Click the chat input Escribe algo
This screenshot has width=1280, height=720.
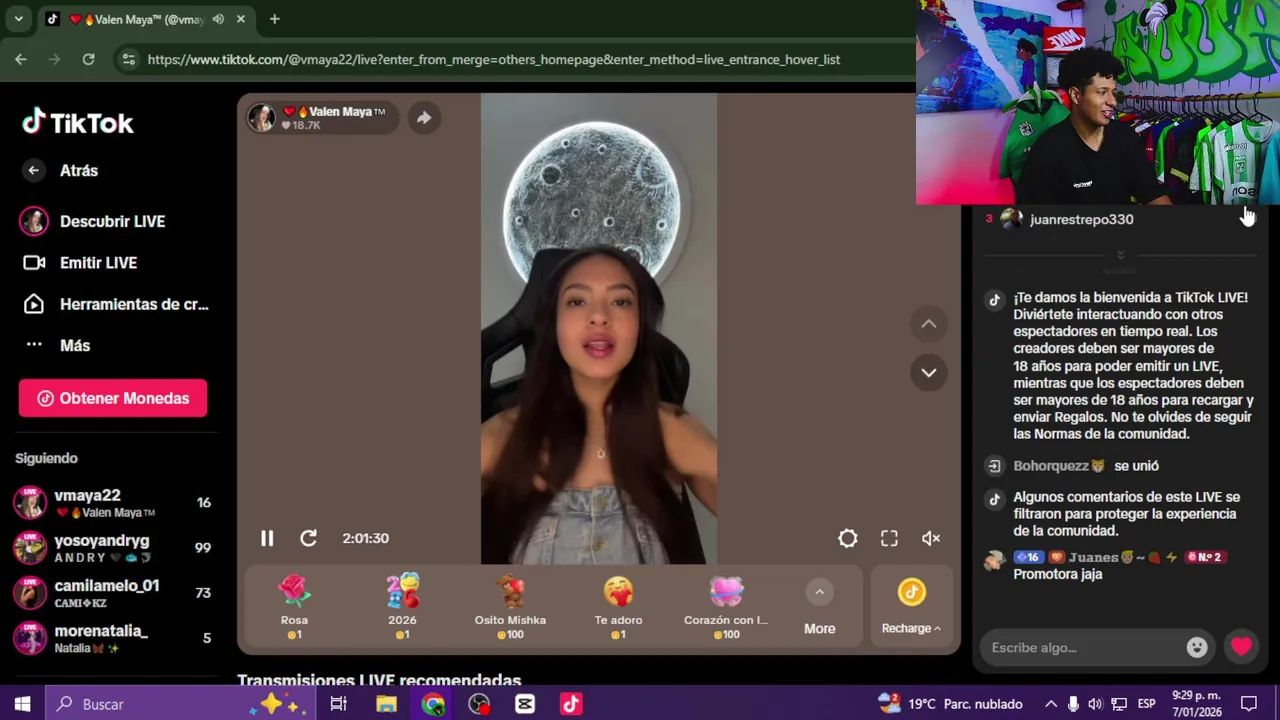(x=1082, y=647)
